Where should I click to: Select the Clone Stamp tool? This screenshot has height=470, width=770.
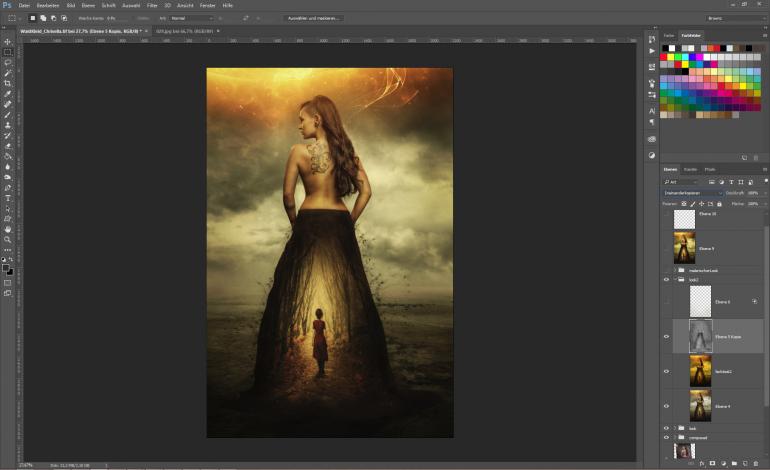[8, 125]
